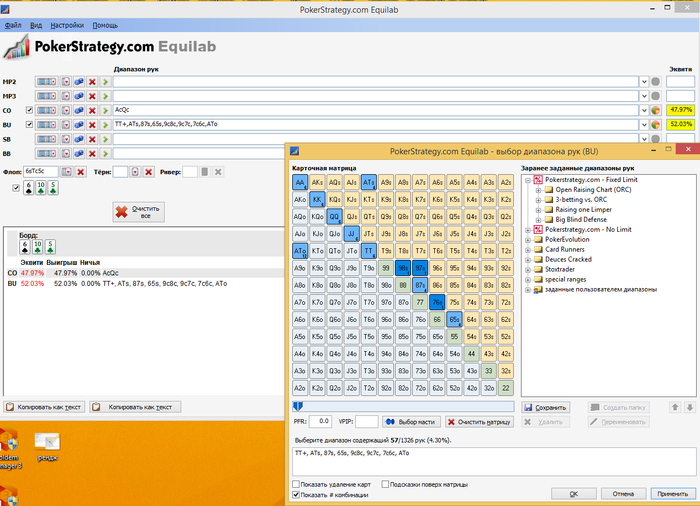The image size is (700, 506).
Task: Open the card picker icon for CO
Action: [x=66, y=110]
